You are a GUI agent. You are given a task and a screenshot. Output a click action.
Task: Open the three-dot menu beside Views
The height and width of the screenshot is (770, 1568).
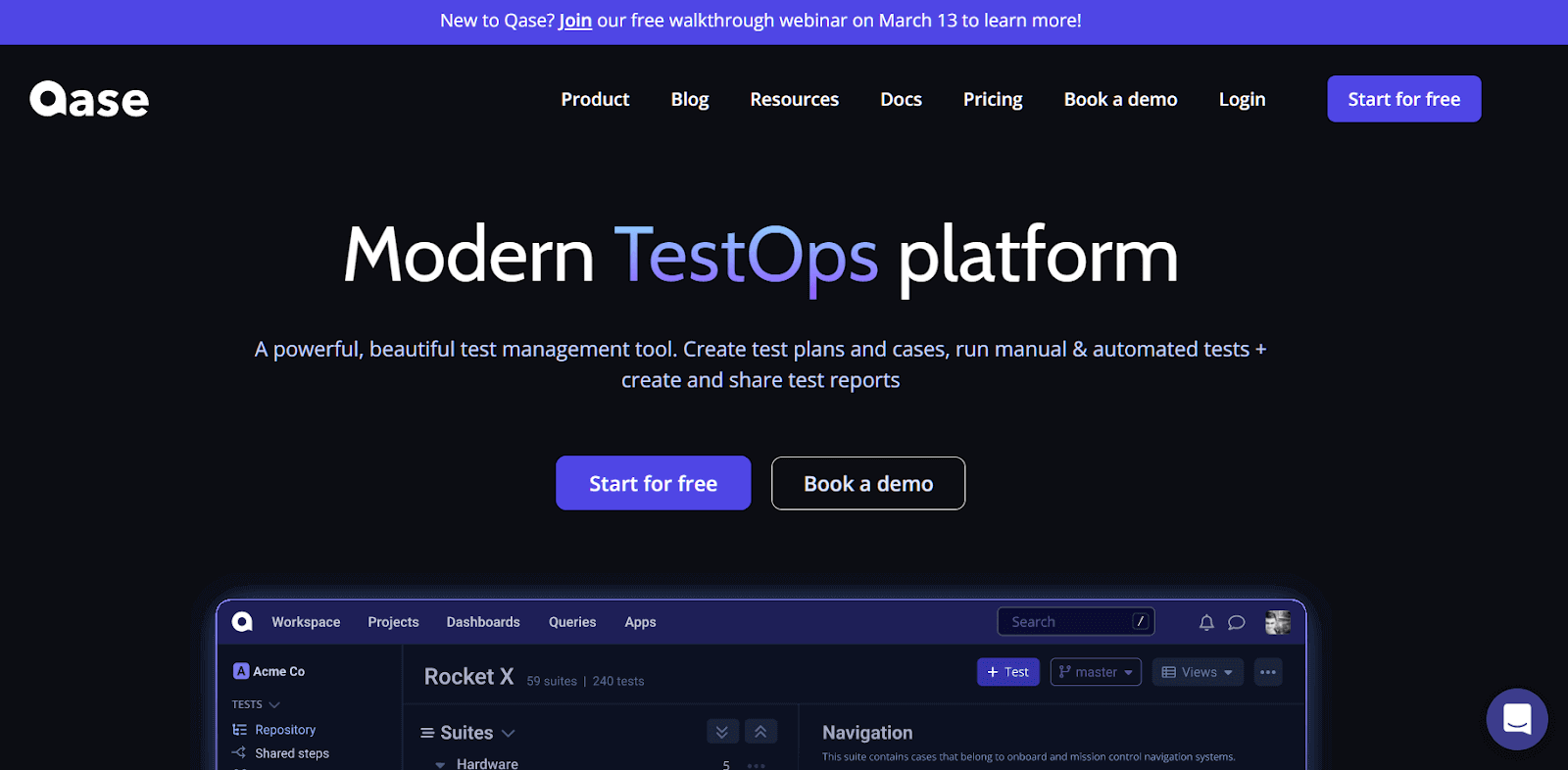click(1268, 672)
